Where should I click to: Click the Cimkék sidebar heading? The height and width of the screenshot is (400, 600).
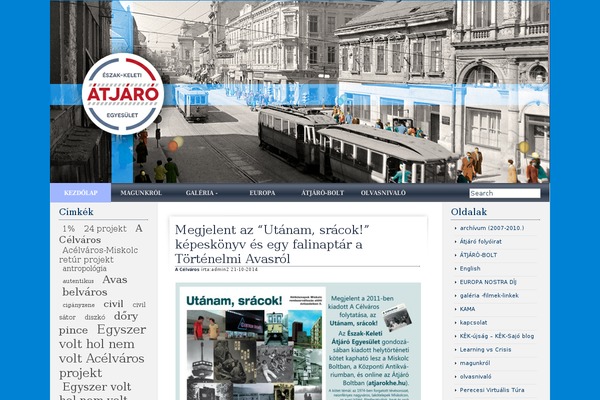click(76, 212)
